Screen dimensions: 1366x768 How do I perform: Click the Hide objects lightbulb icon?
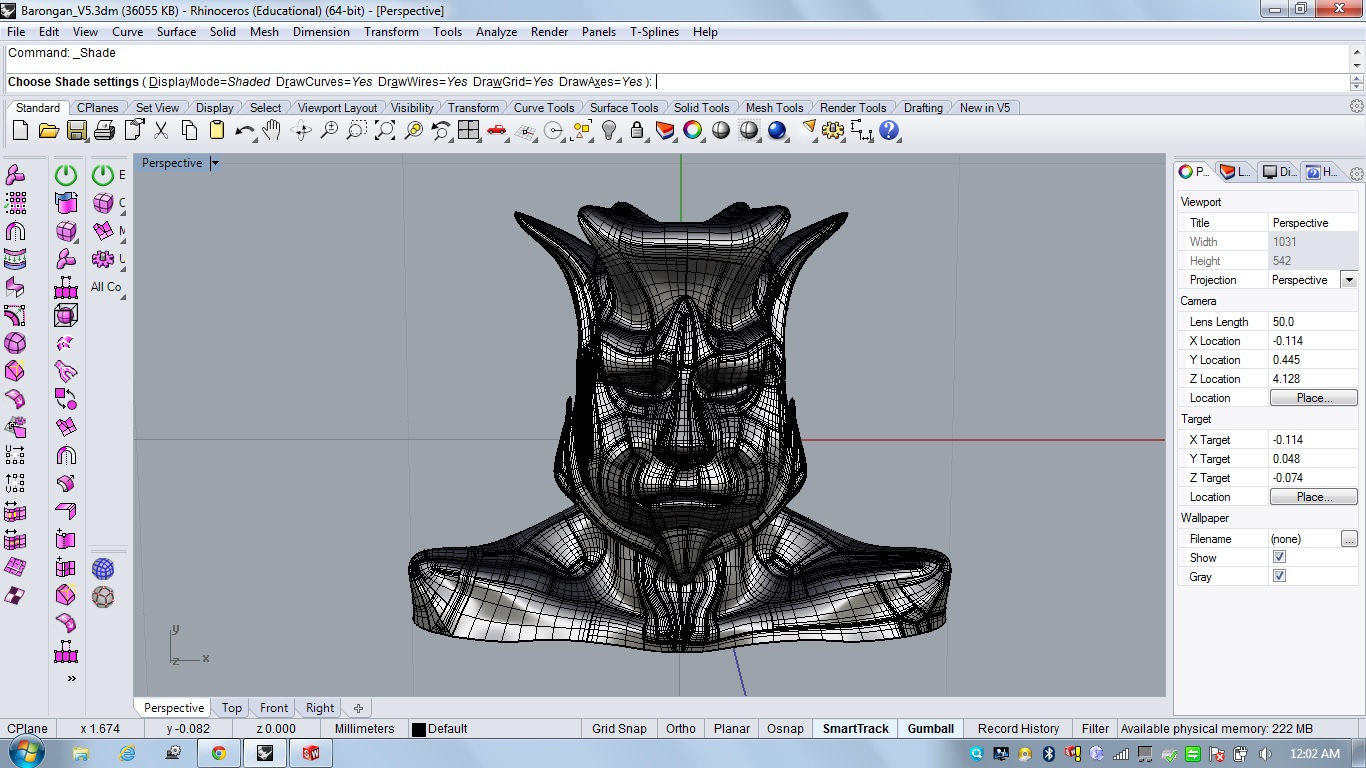[x=609, y=131]
